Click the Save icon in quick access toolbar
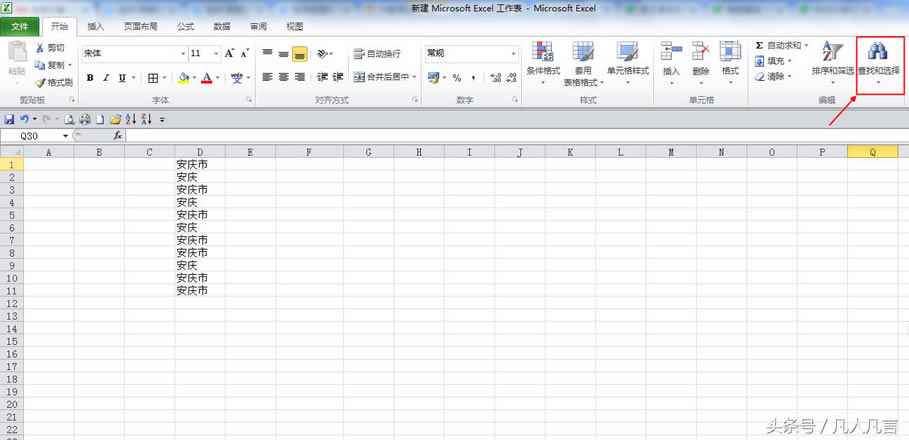This screenshot has width=909, height=440. pyautogui.click(x=10, y=119)
